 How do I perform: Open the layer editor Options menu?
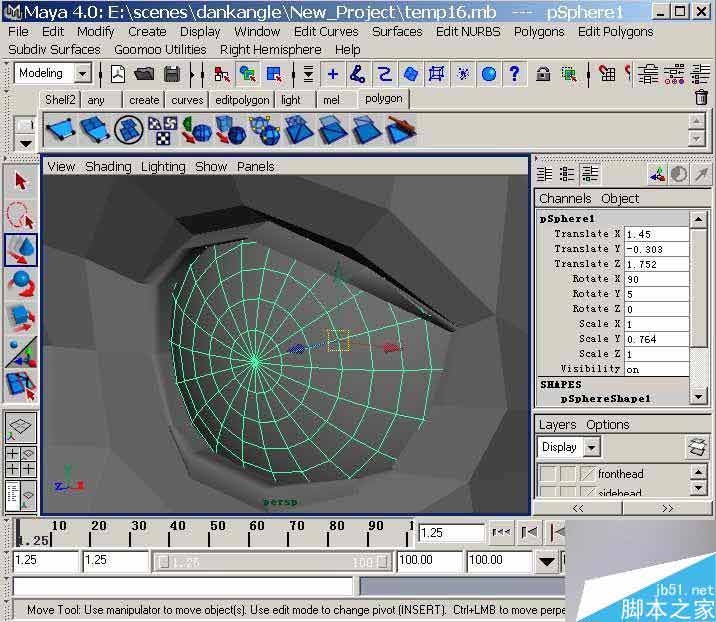tap(608, 425)
